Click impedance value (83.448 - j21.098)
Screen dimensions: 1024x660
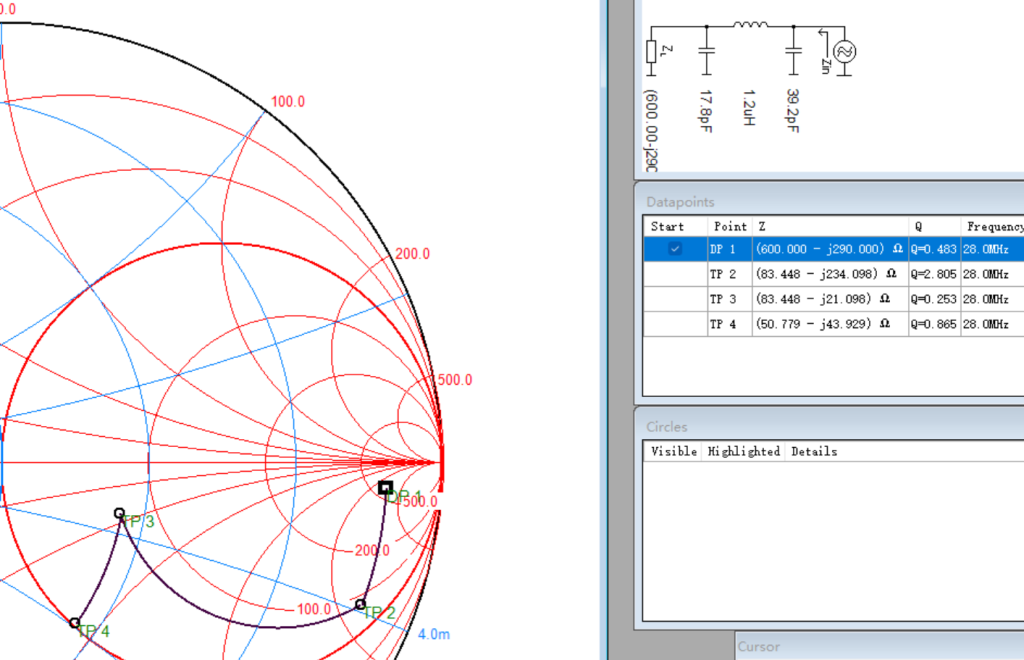[822, 298]
